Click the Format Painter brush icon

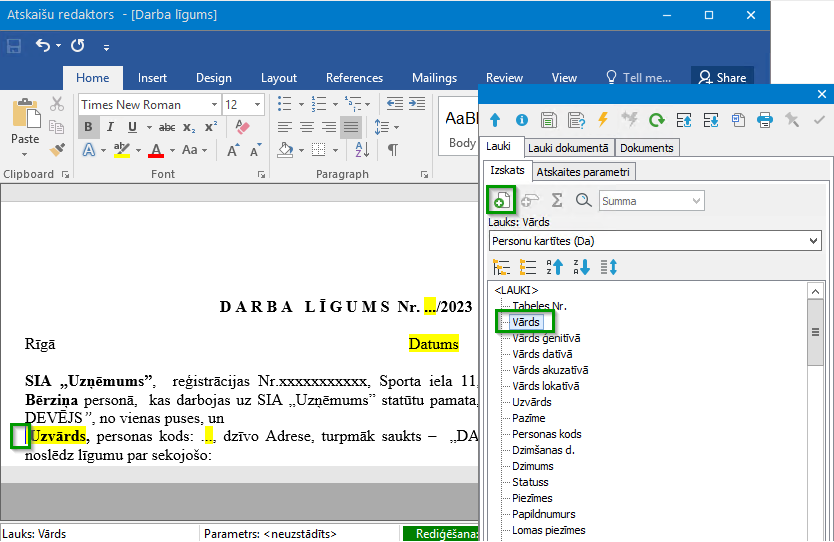tap(57, 149)
